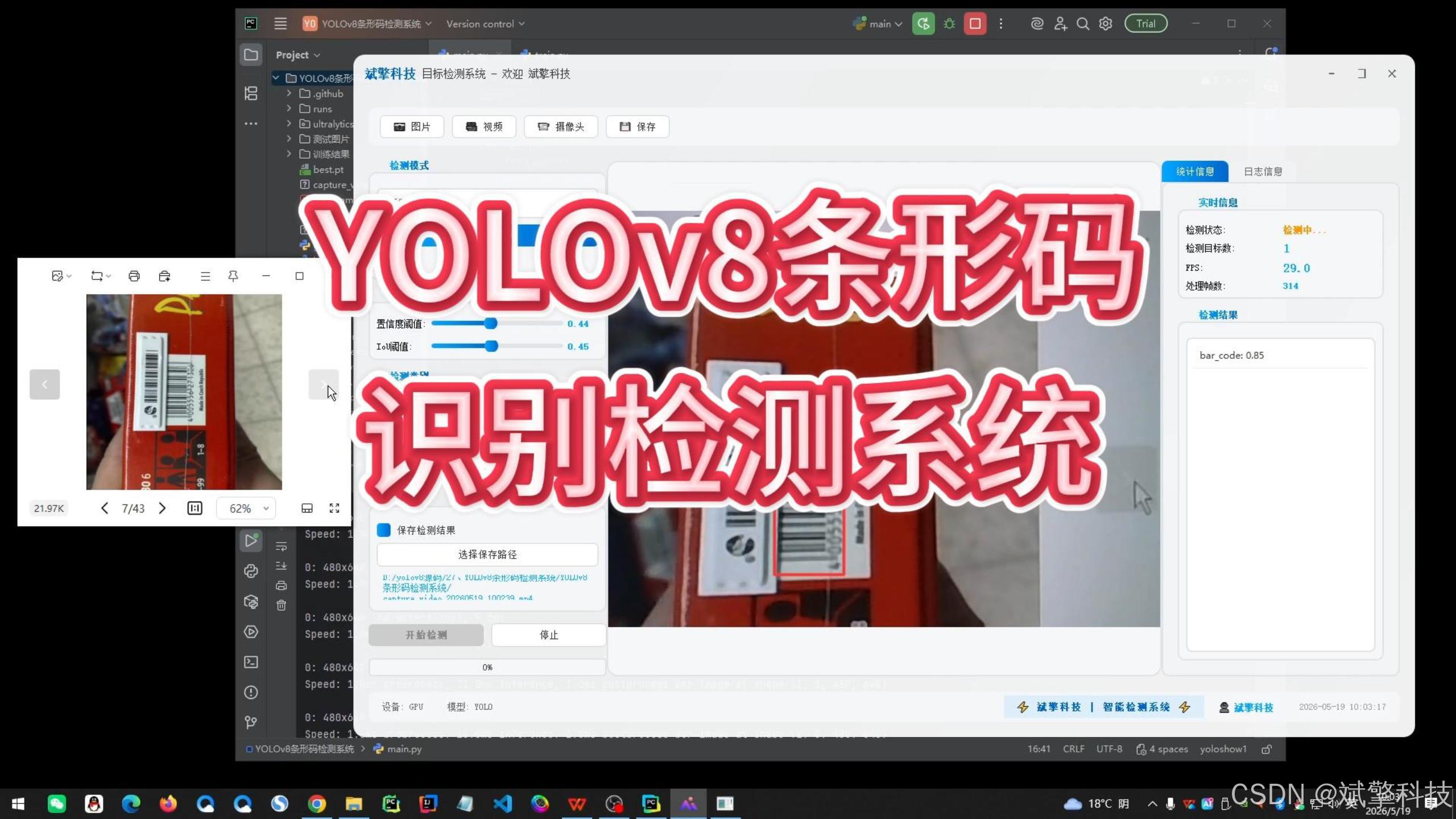This screenshot has height=819, width=1456.
Task: Switch to 统计信息 tab
Action: point(1195,171)
